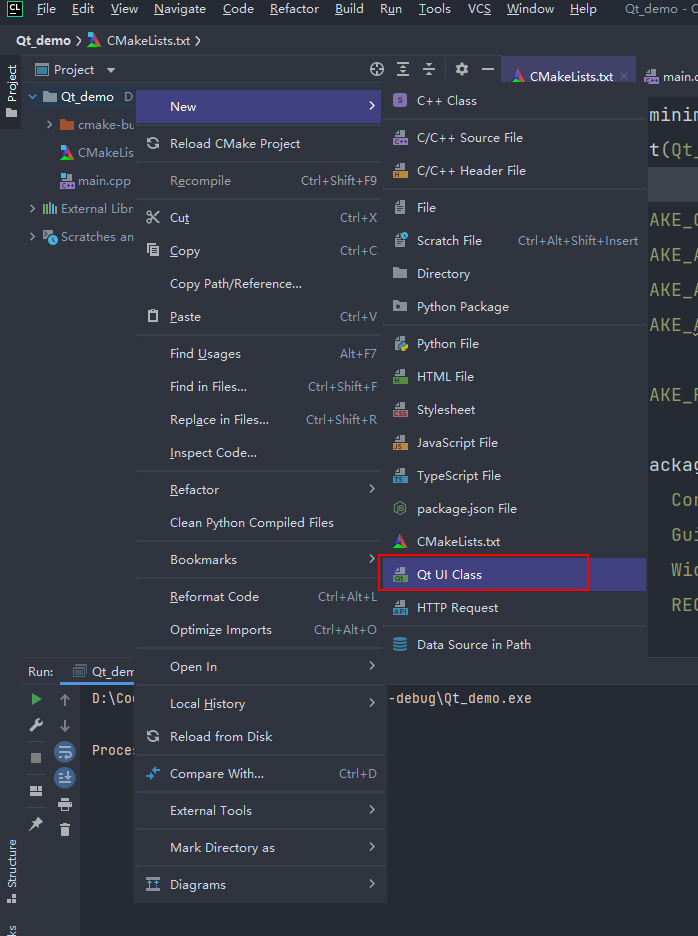Click Reload from Disk menu entry
Screen dimensions: 698x936
[x=259, y=737]
